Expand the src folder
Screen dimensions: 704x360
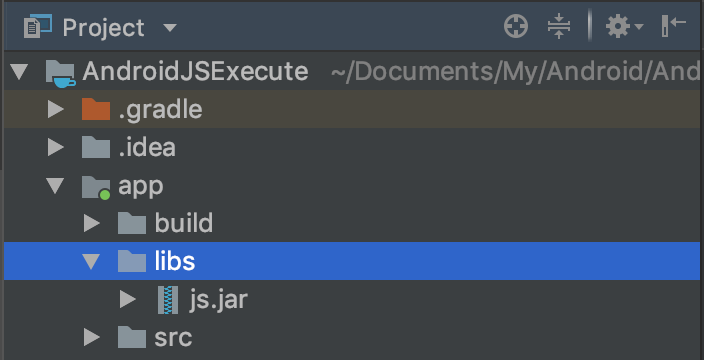[92, 338]
